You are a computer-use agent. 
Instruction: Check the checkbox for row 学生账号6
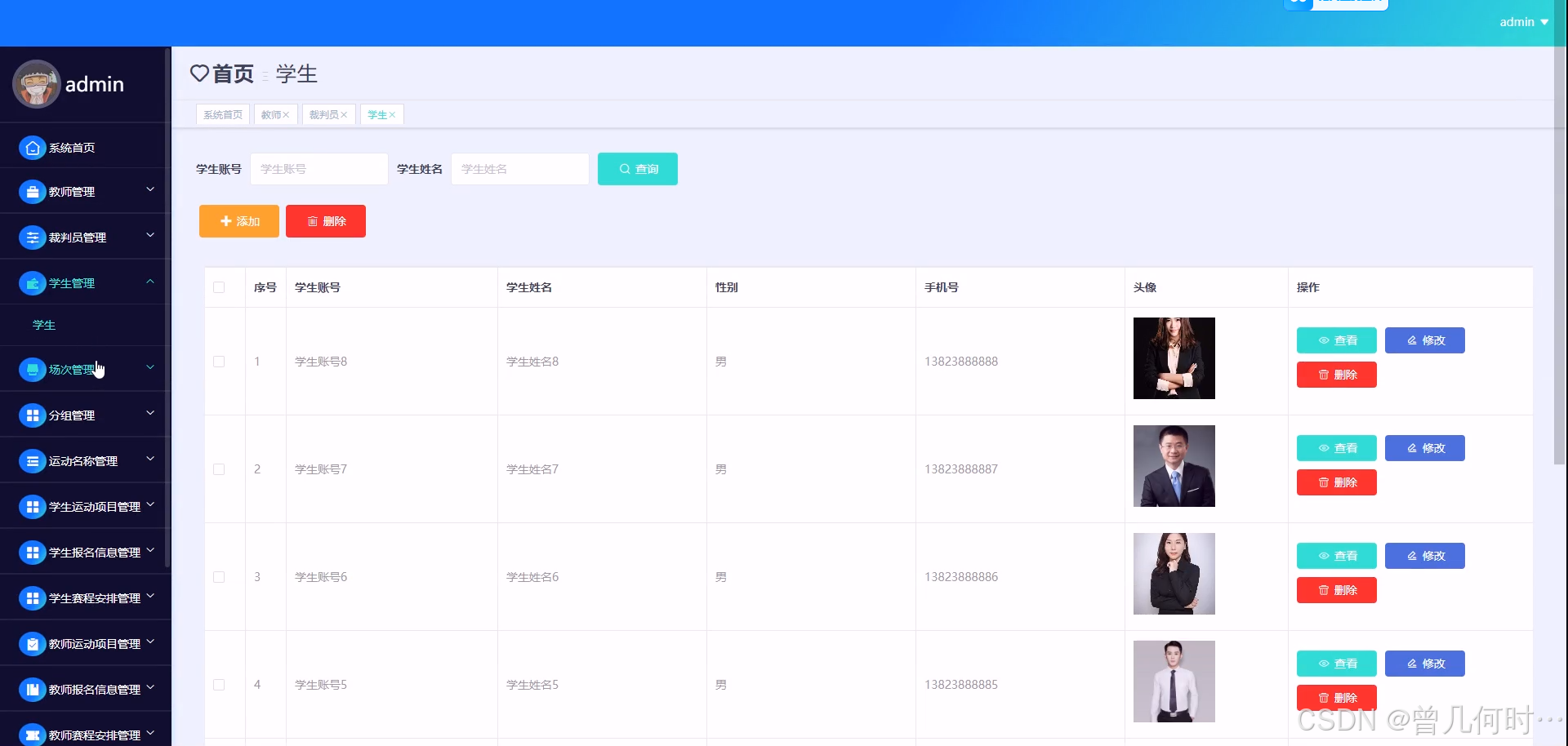[x=219, y=577]
